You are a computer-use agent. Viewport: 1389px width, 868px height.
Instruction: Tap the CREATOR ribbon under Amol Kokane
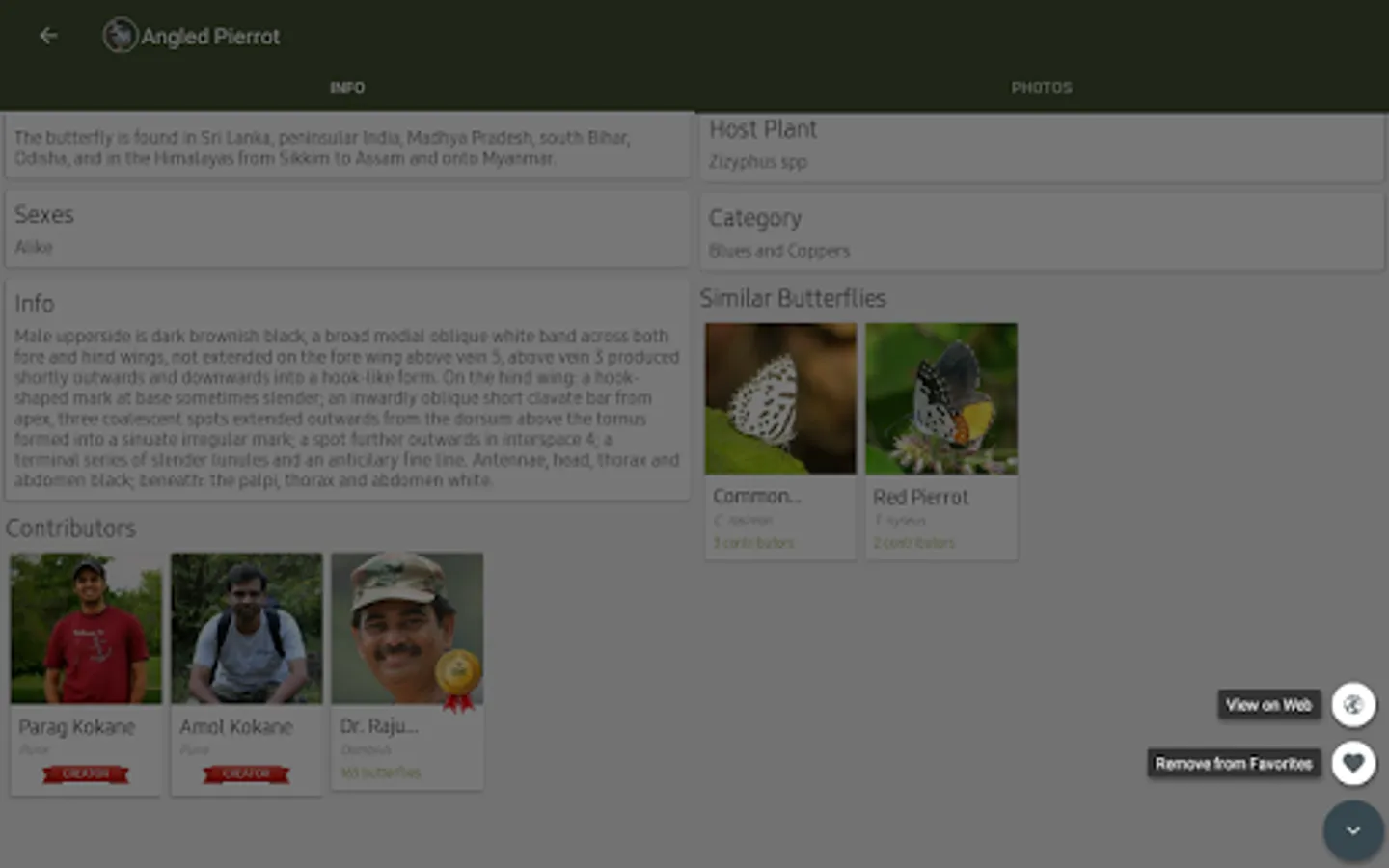coord(246,773)
